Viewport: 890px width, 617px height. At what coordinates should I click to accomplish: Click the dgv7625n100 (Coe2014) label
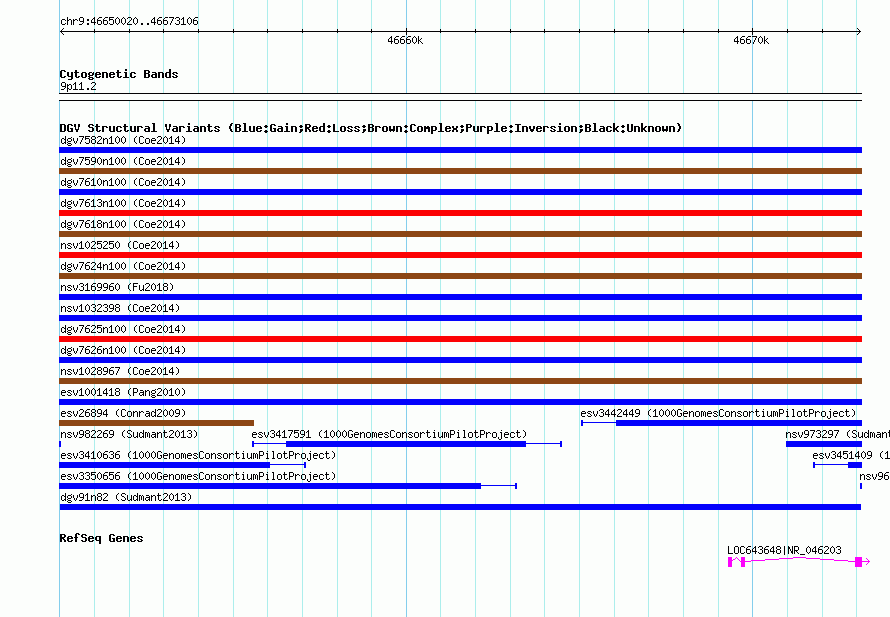pyautogui.click(x=123, y=329)
